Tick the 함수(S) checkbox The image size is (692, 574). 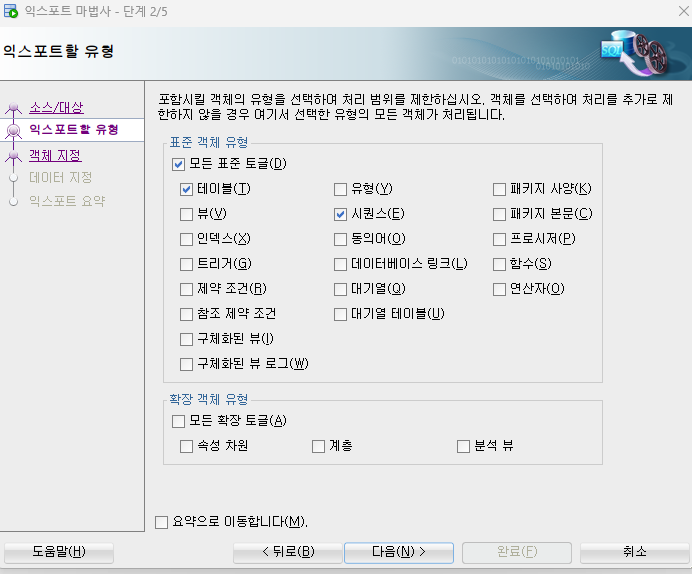coord(499,265)
